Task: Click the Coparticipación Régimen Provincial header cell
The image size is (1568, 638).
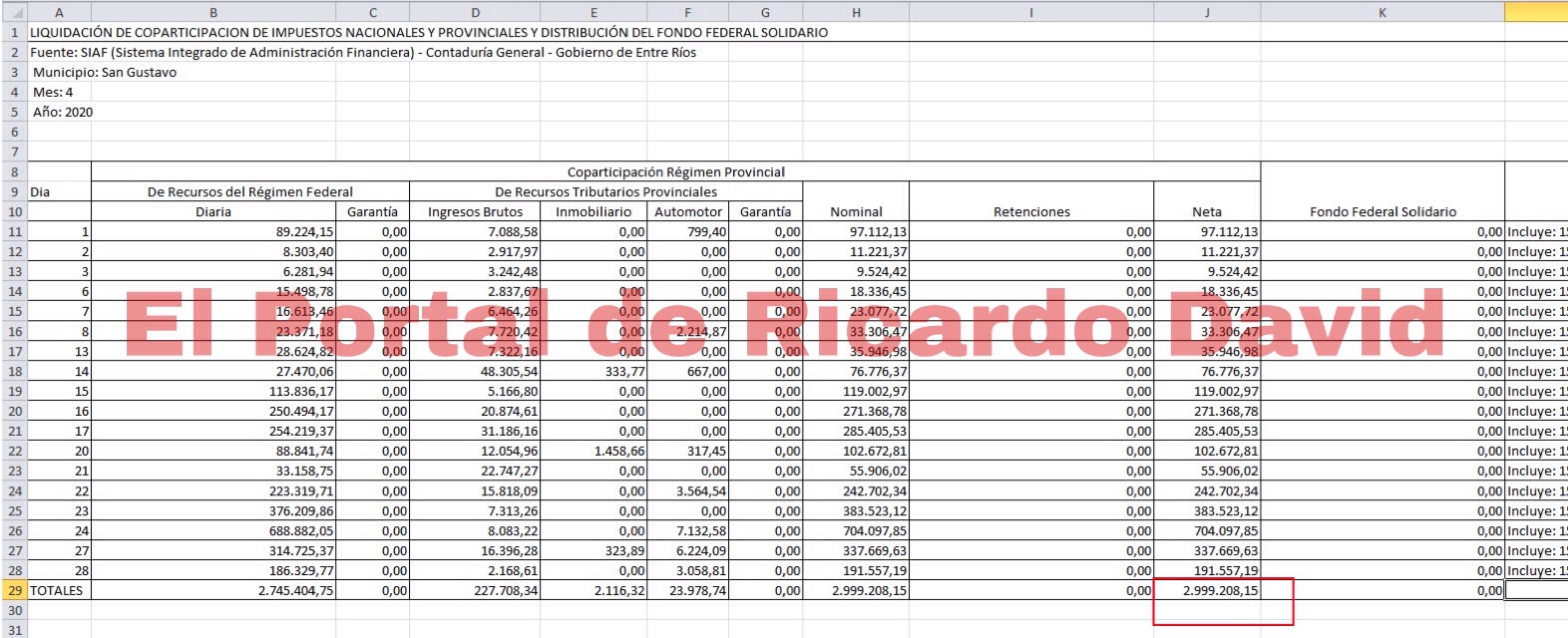Action: click(675, 171)
